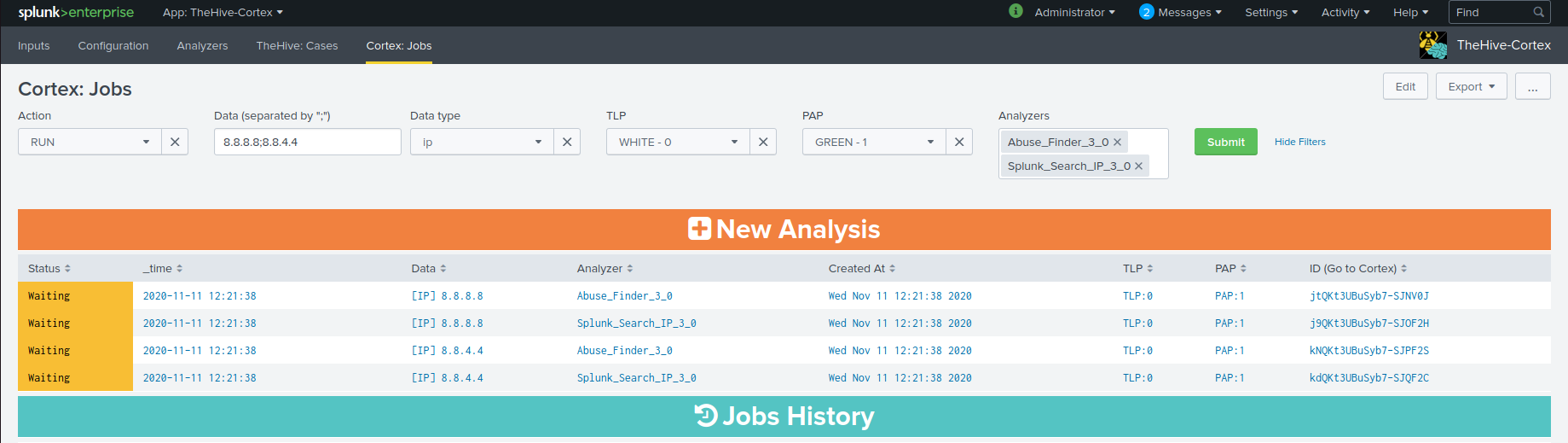The width and height of the screenshot is (1568, 443).
Task: Sort table by Status column
Action: [49, 268]
